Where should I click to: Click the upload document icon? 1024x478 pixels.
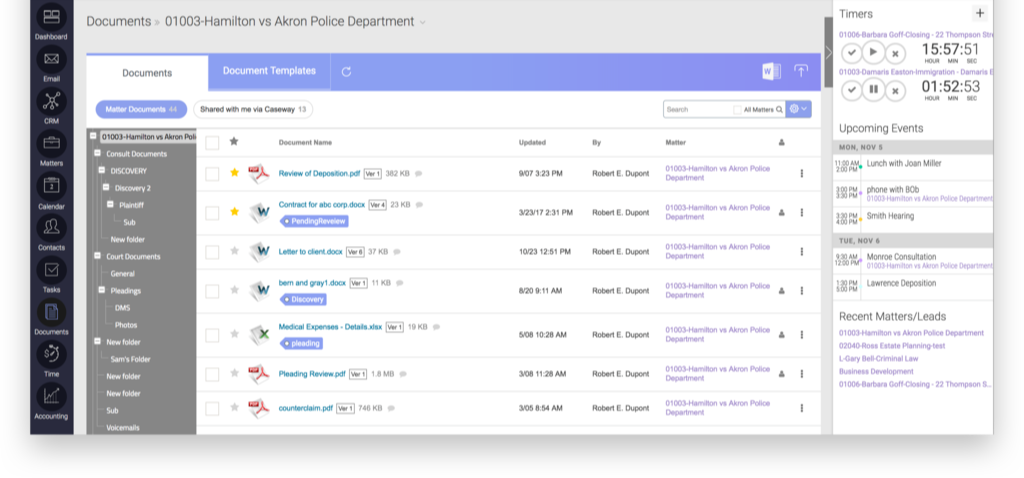coord(801,72)
